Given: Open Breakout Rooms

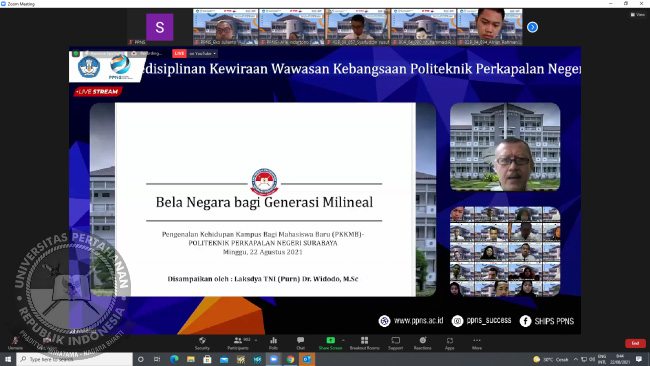Looking at the screenshot, I should pyautogui.click(x=364, y=343).
